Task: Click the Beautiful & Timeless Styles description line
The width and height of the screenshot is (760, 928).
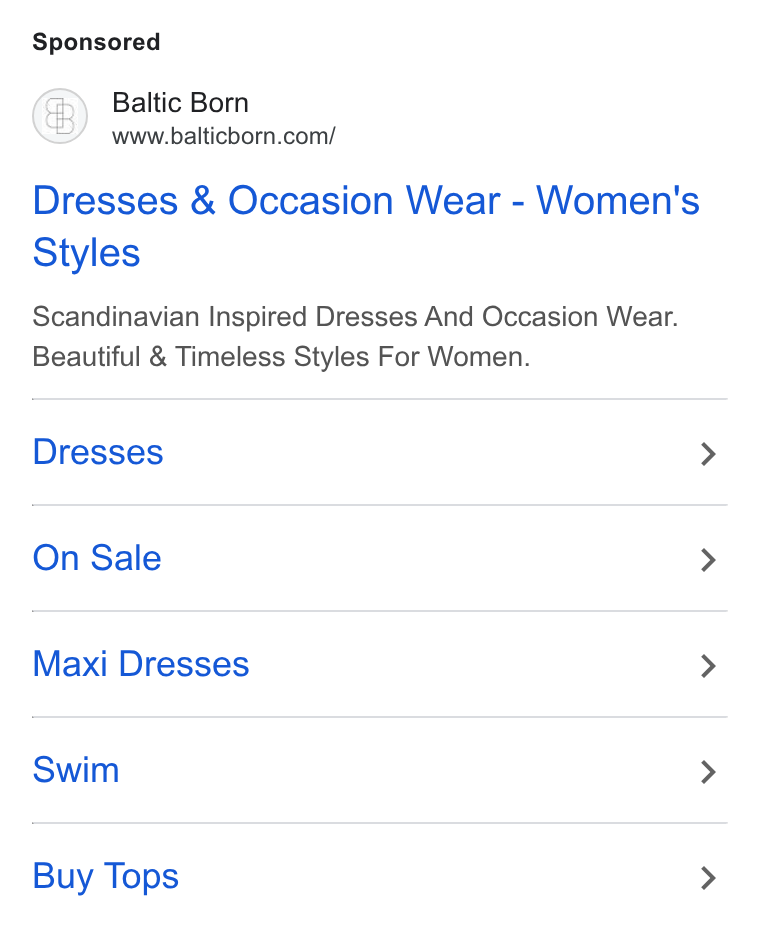Action: click(x=281, y=357)
